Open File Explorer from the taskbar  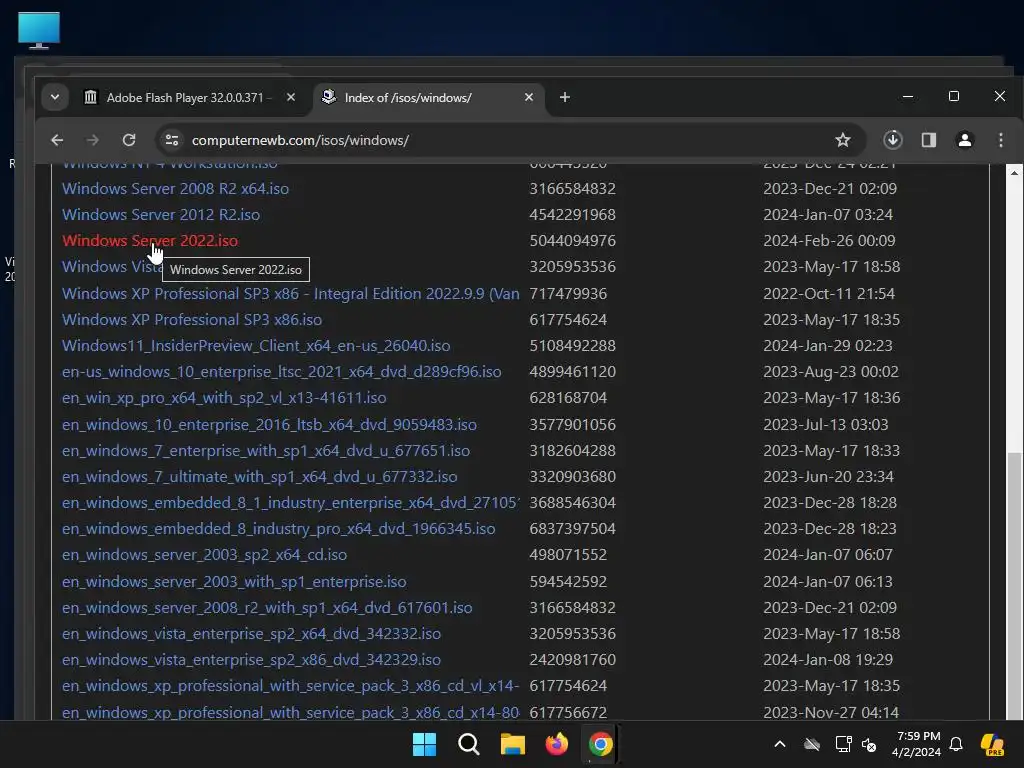513,744
